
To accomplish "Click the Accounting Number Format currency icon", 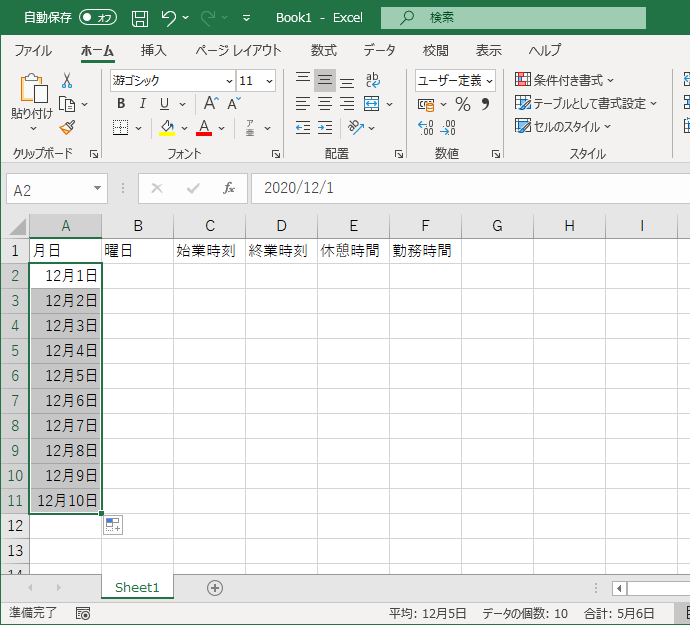I will coord(426,105).
